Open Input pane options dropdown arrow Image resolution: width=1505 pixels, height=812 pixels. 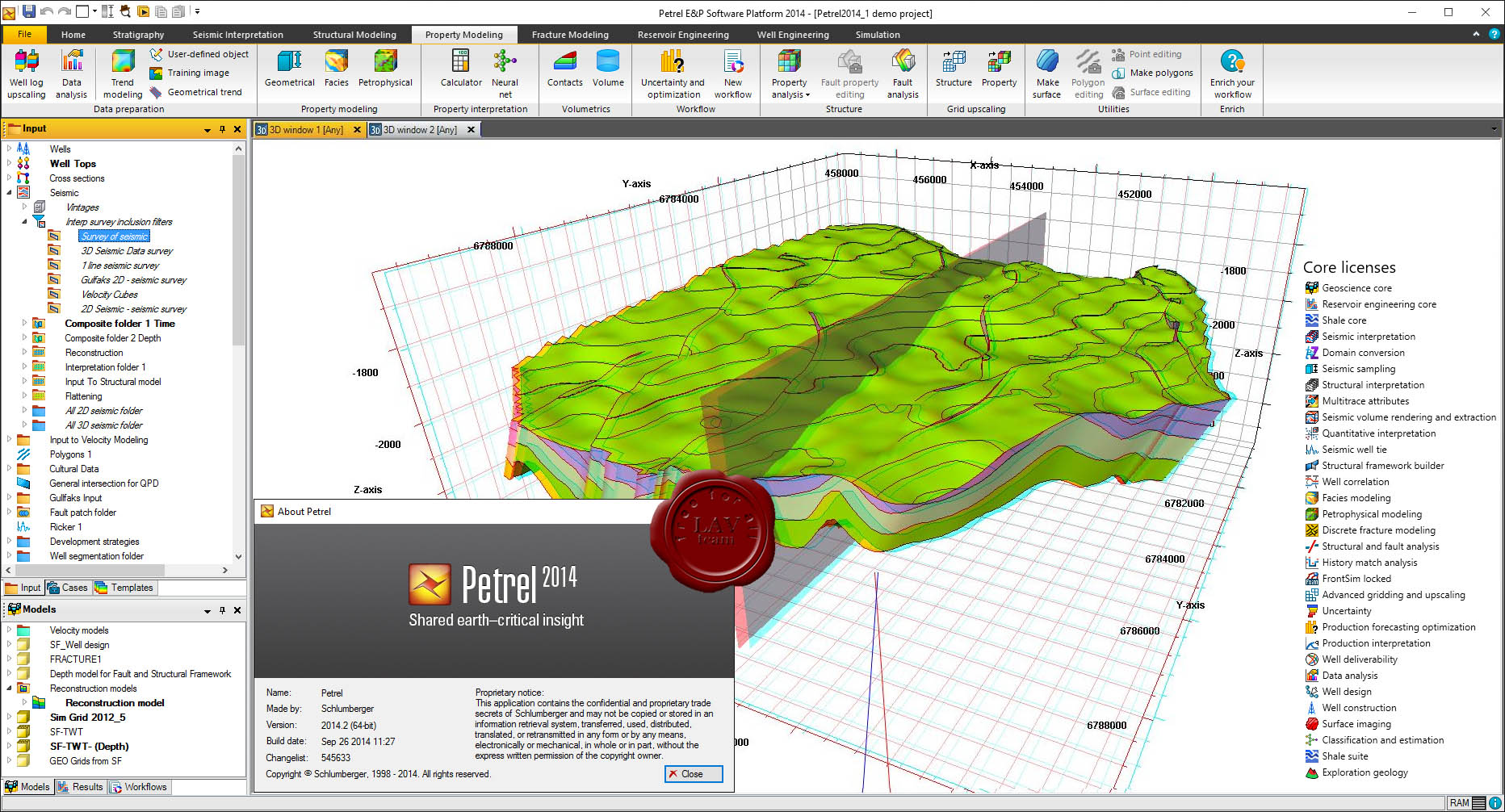click(208, 129)
